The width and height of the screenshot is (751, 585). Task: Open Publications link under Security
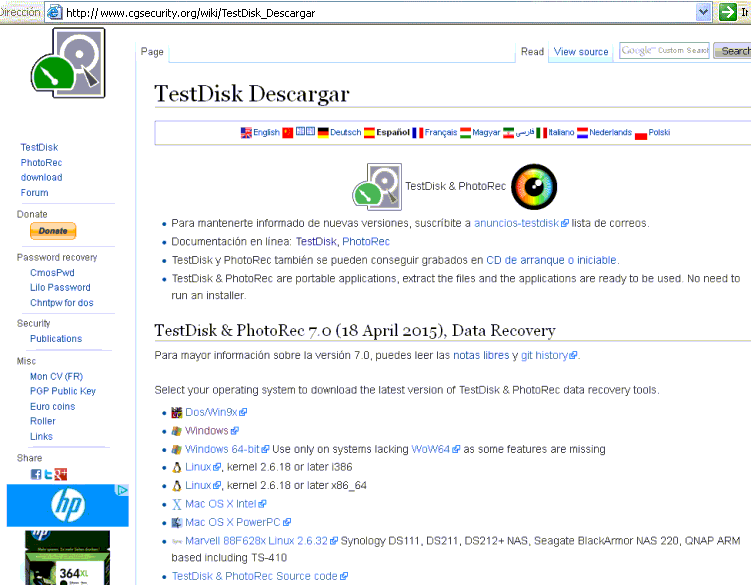point(56,339)
